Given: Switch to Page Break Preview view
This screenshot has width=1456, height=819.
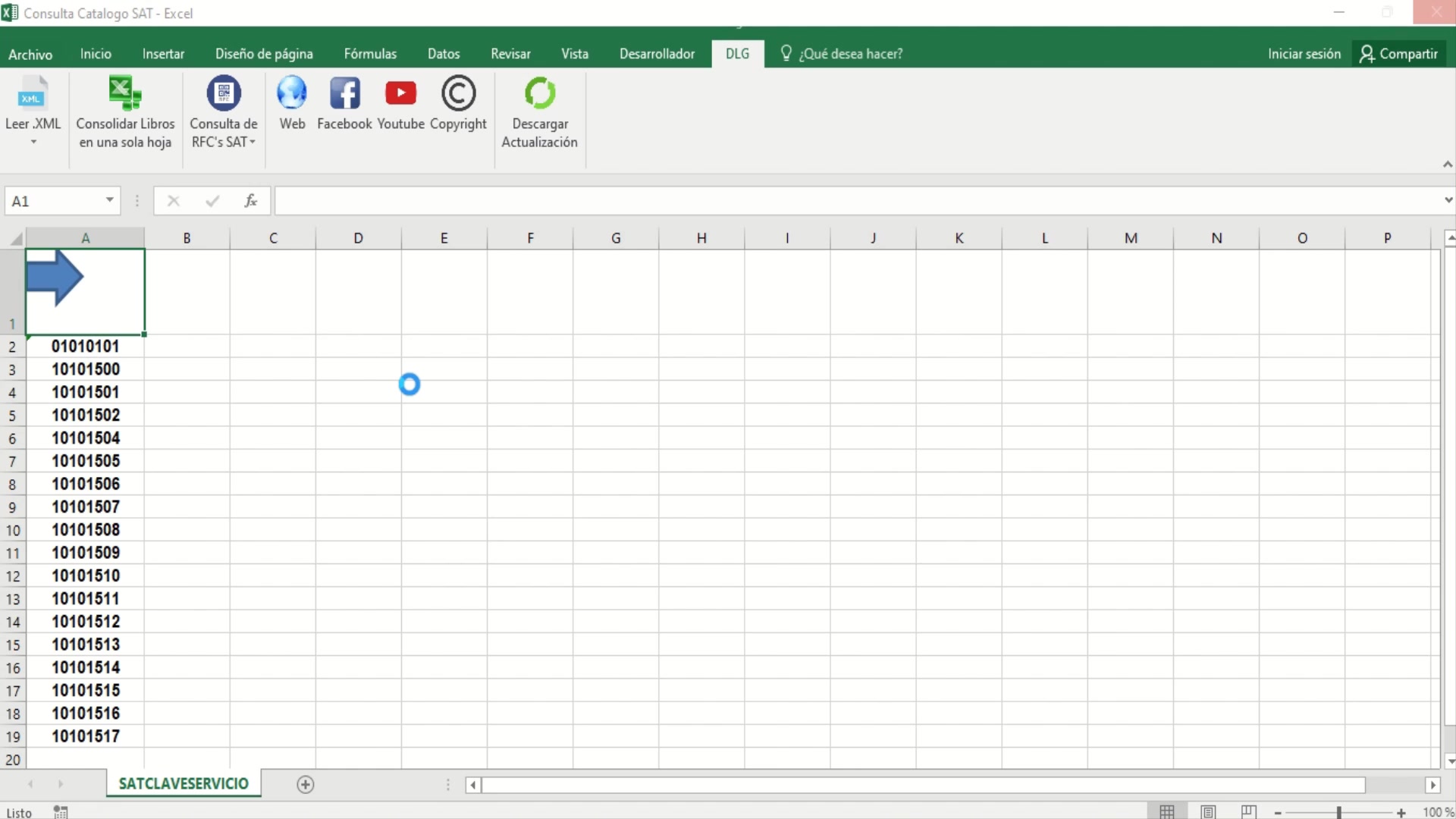Looking at the screenshot, I should click(1248, 811).
